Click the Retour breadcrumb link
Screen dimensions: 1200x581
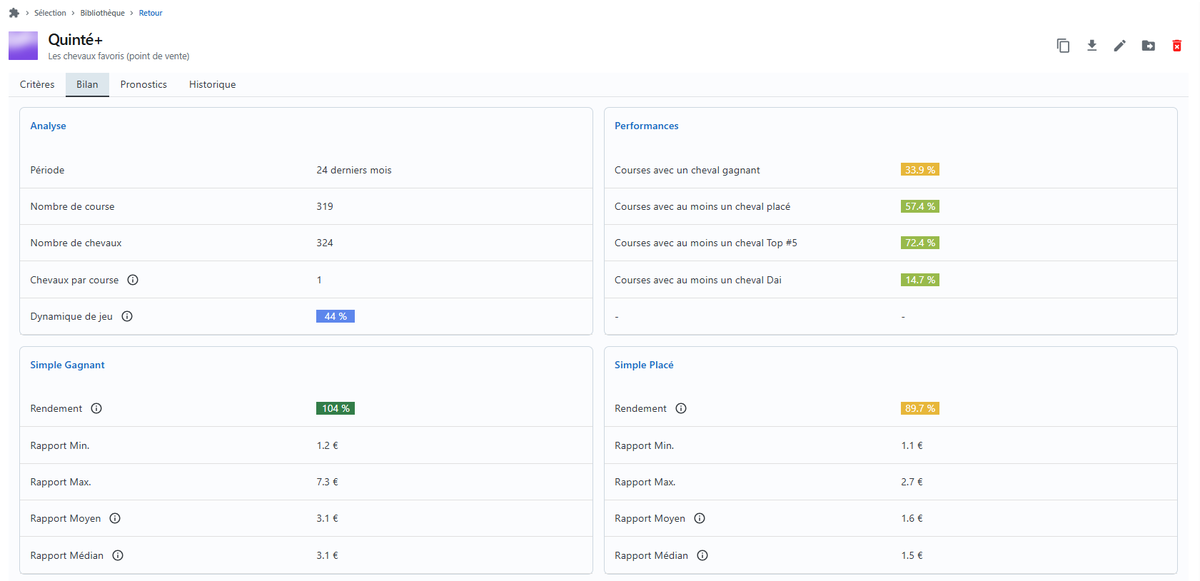click(x=151, y=13)
